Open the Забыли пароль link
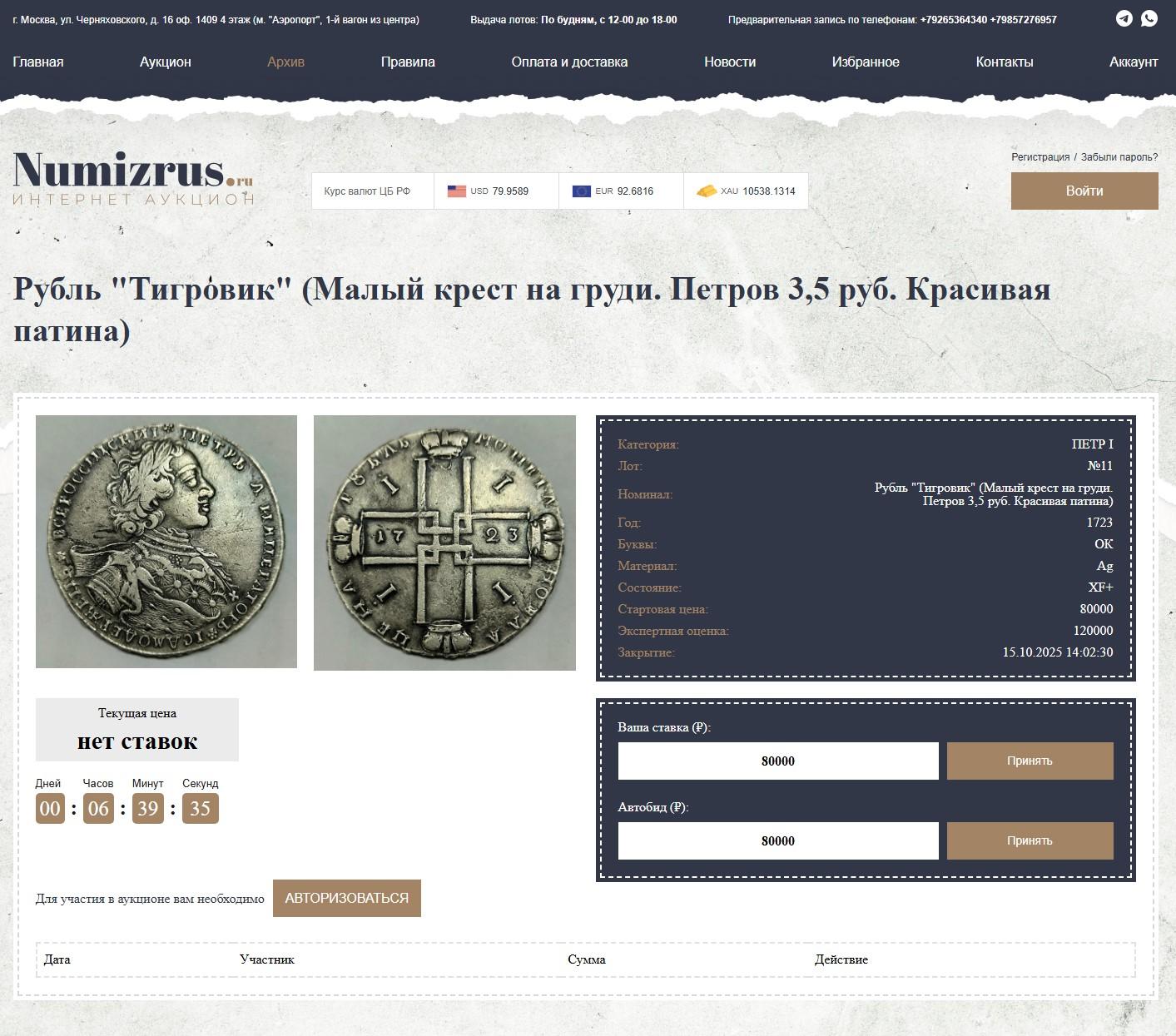Screen dimensions: 1176x1036 click(x=1119, y=156)
